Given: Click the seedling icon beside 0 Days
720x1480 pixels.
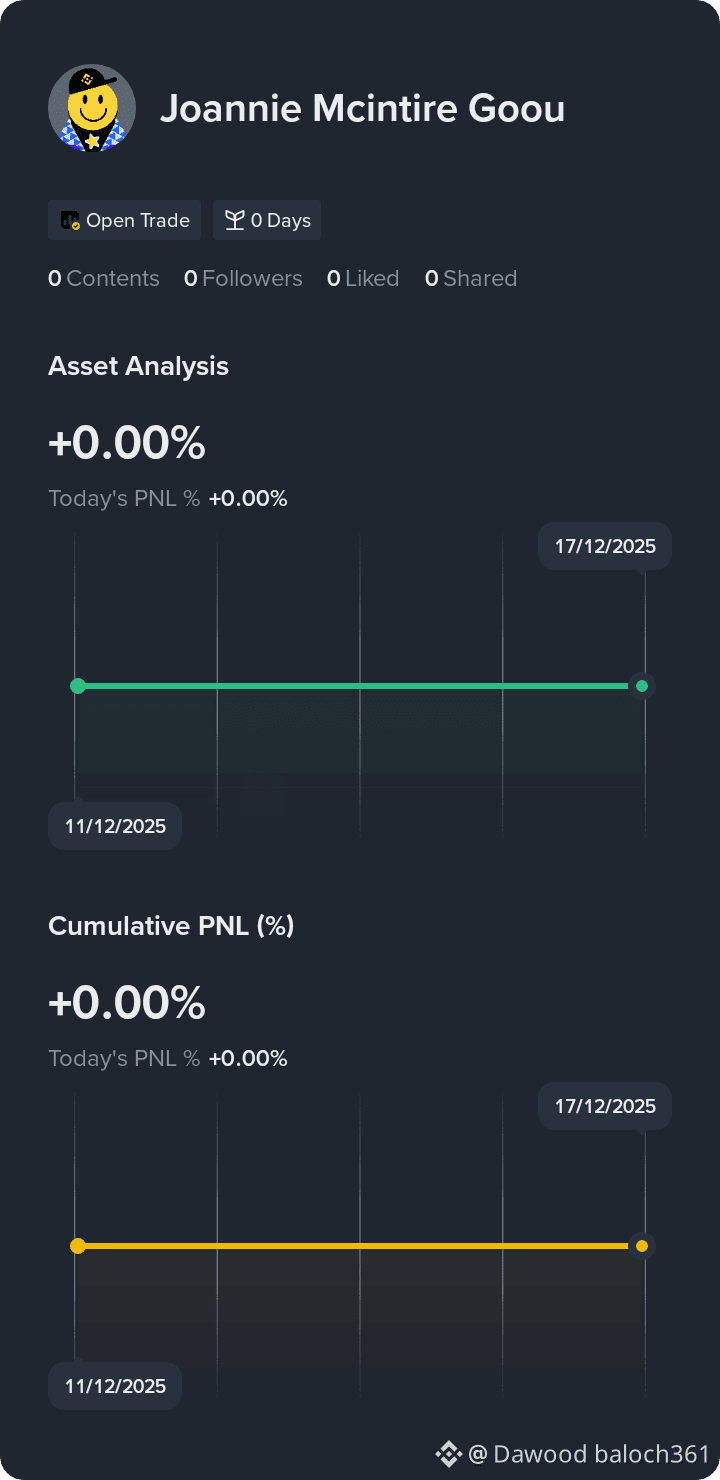Looking at the screenshot, I should [234, 221].
